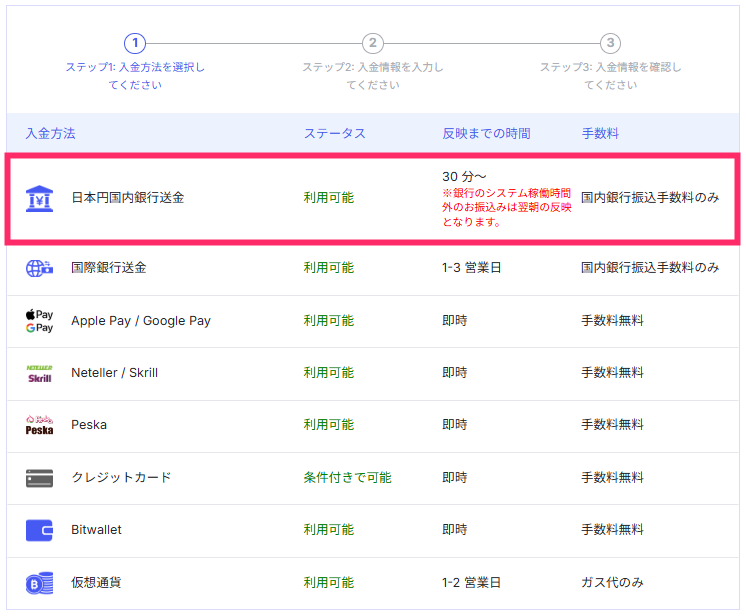This screenshot has width=746, height=616.
Task: Click the Neteller Skrill logo icon
Action: coord(39,374)
